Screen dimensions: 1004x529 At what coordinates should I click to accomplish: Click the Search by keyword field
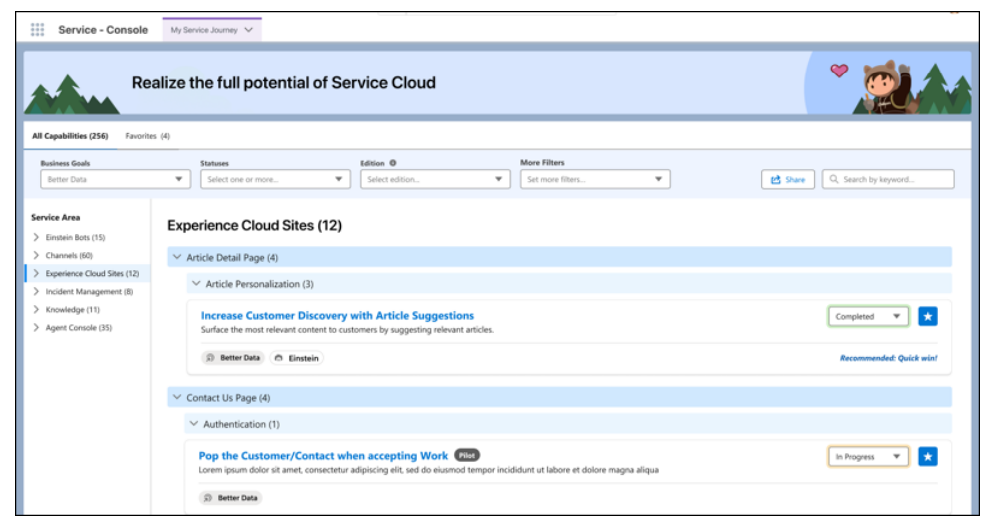coord(888,180)
